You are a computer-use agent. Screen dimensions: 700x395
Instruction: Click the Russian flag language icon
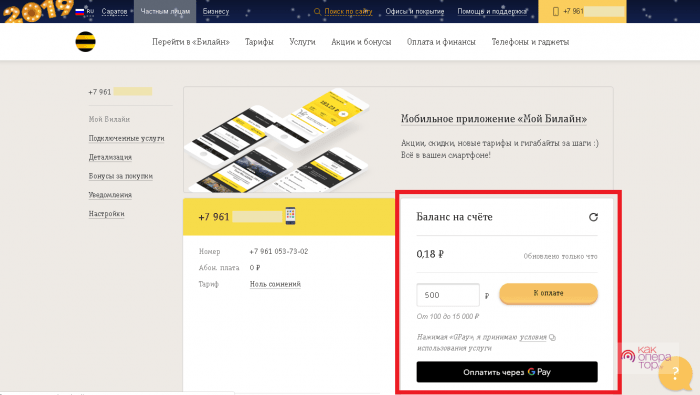[79, 12]
